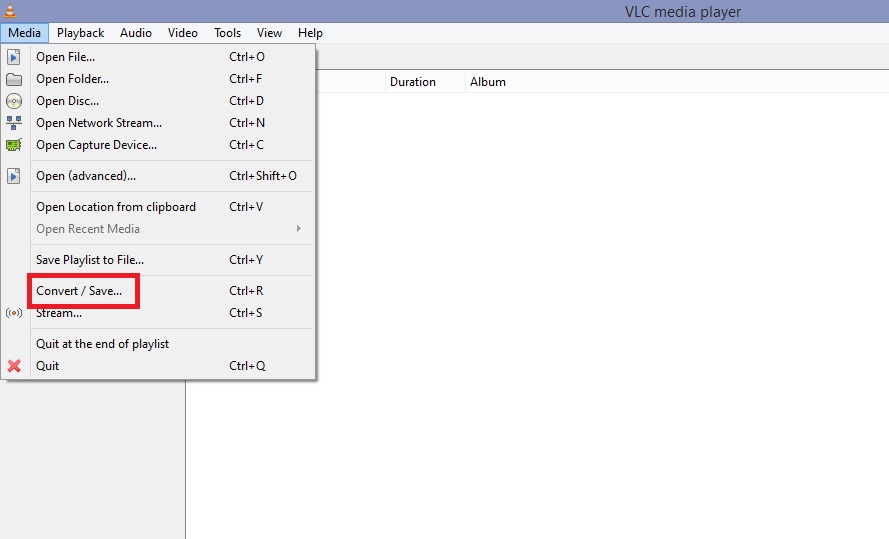
Task: Click the Open File play icon
Action: click(14, 57)
